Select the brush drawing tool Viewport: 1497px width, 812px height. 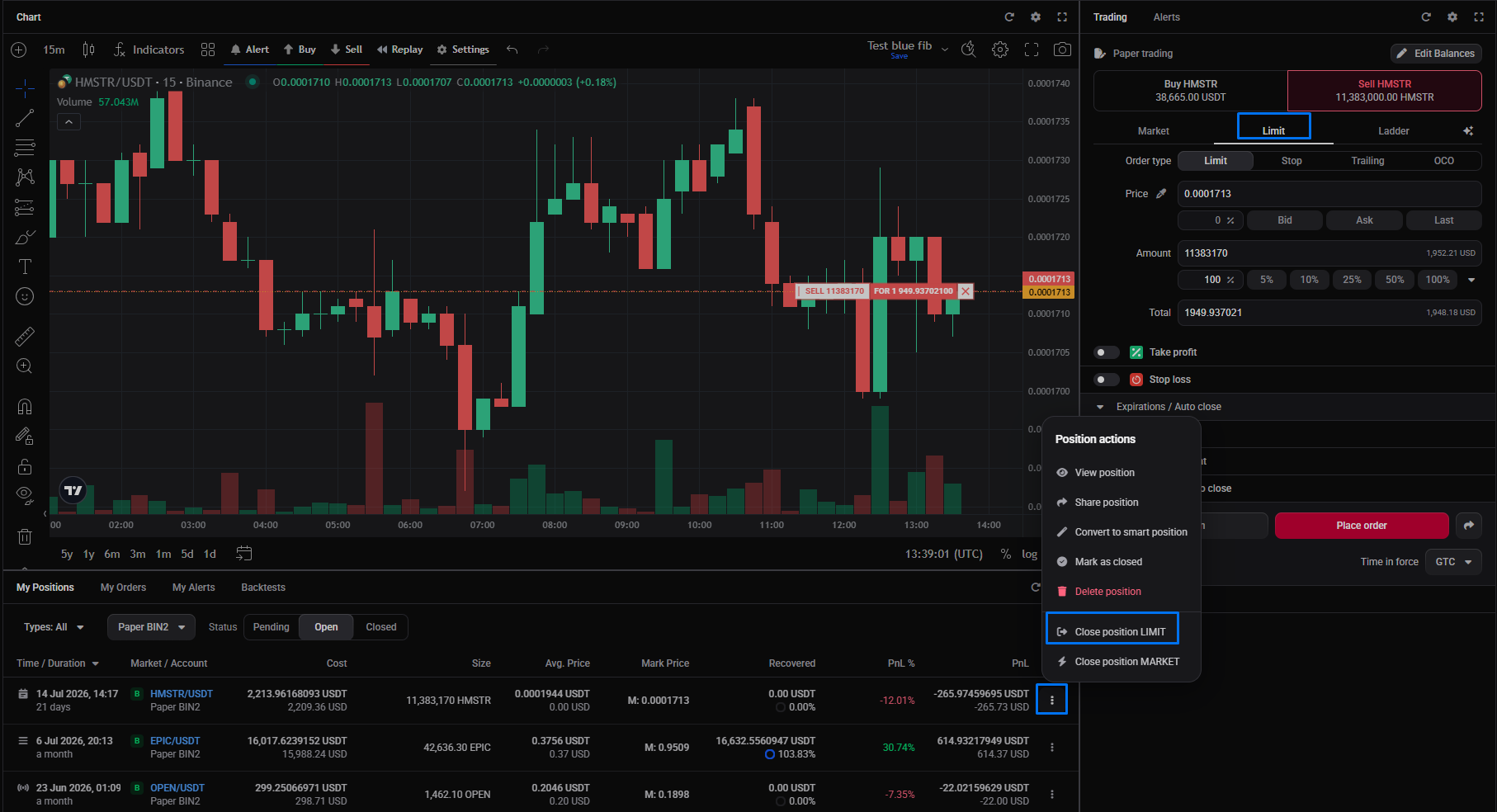25,237
